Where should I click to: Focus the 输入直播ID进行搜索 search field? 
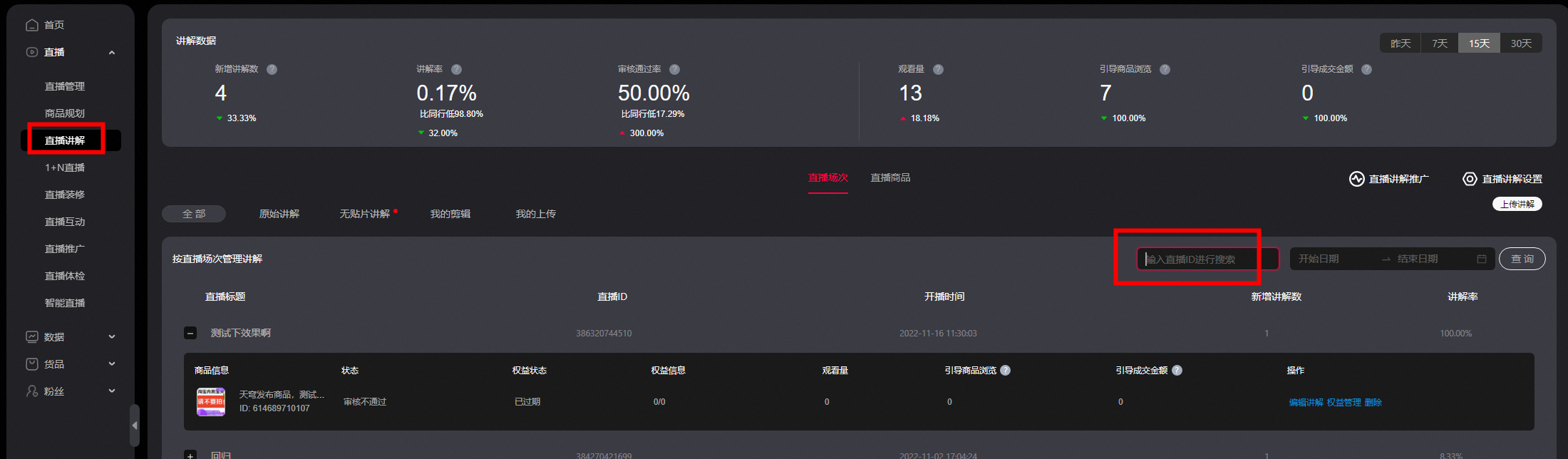pos(1208,259)
